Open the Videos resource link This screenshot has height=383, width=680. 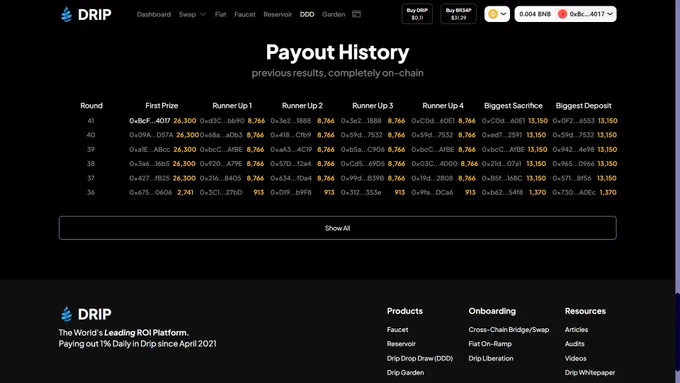click(x=575, y=358)
